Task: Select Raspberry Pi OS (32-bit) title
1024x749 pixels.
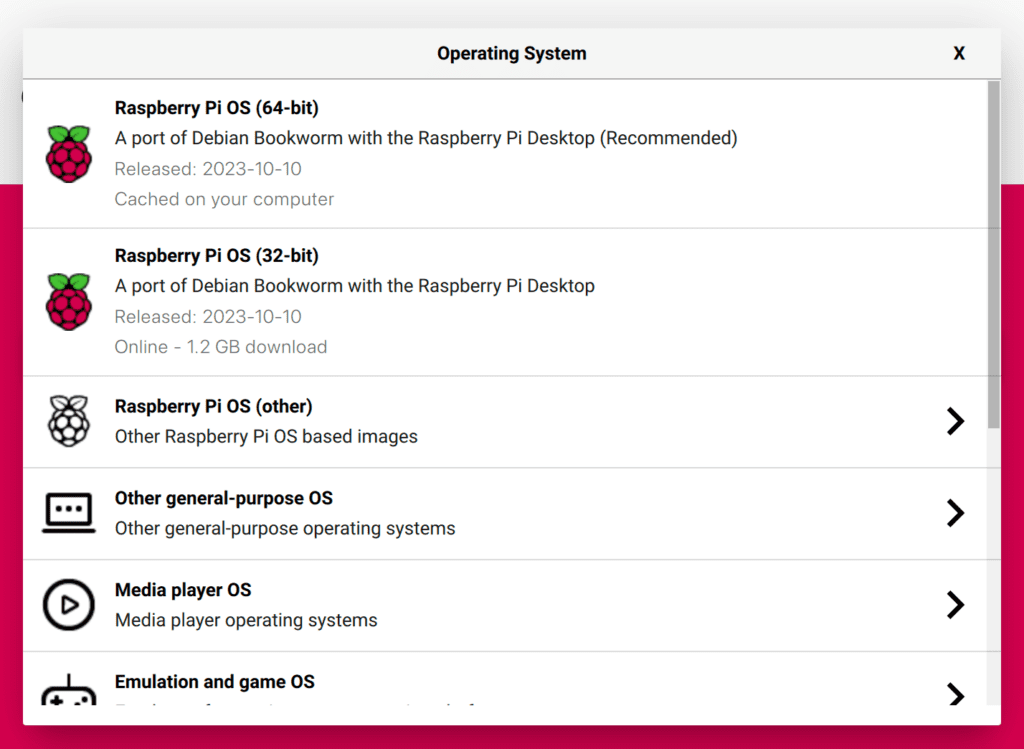Action: click(x=217, y=255)
